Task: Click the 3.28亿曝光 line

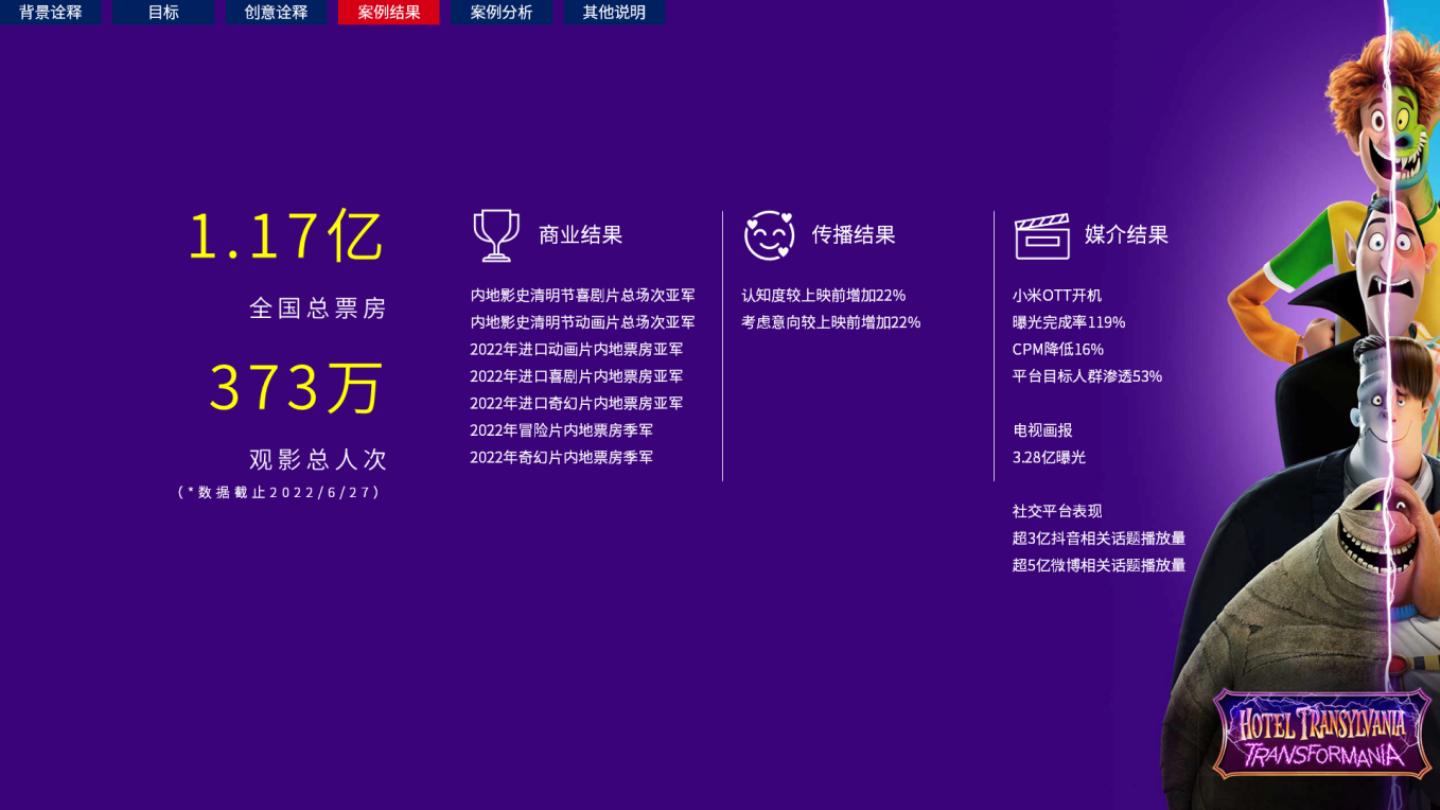Action: (1049, 458)
